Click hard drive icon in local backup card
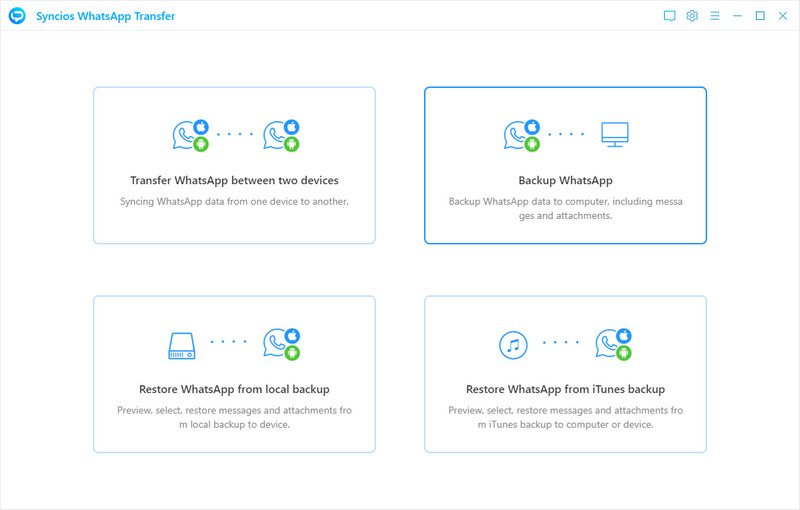800x510 pixels. [182, 346]
